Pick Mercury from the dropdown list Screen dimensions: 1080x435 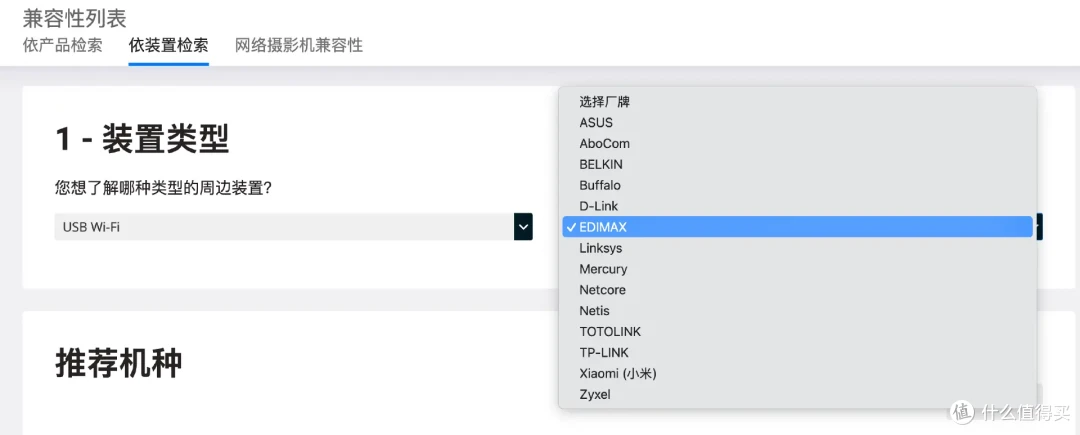[798, 268]
